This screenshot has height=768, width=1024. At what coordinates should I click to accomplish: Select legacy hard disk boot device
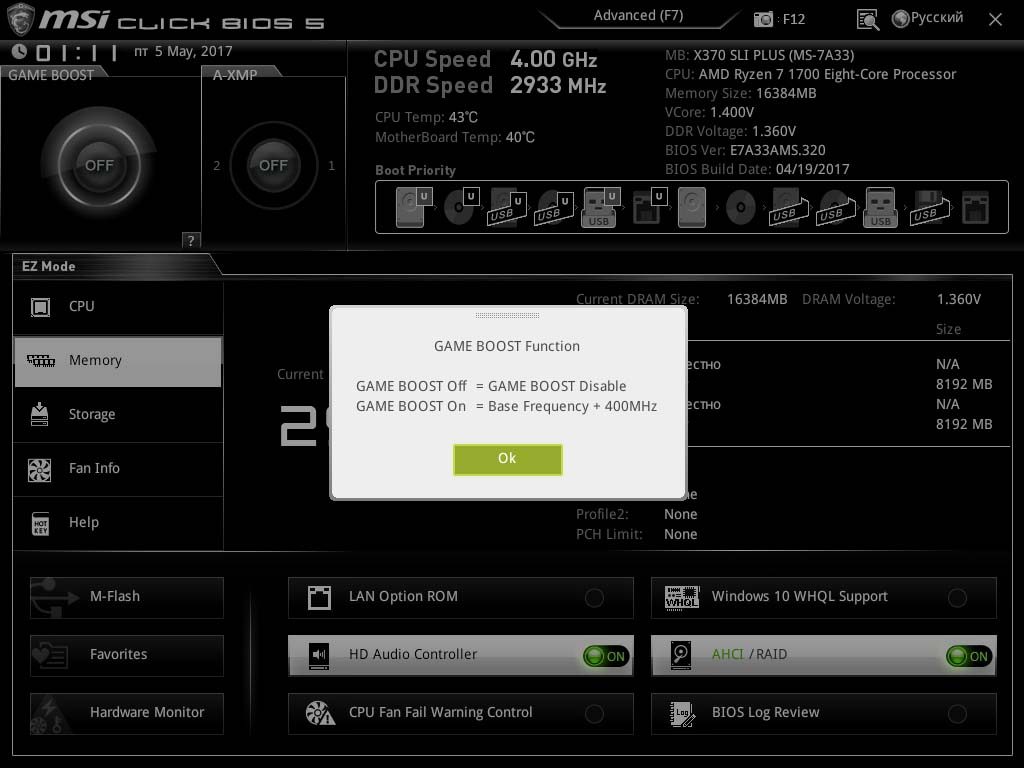click(x=692, y=208)
